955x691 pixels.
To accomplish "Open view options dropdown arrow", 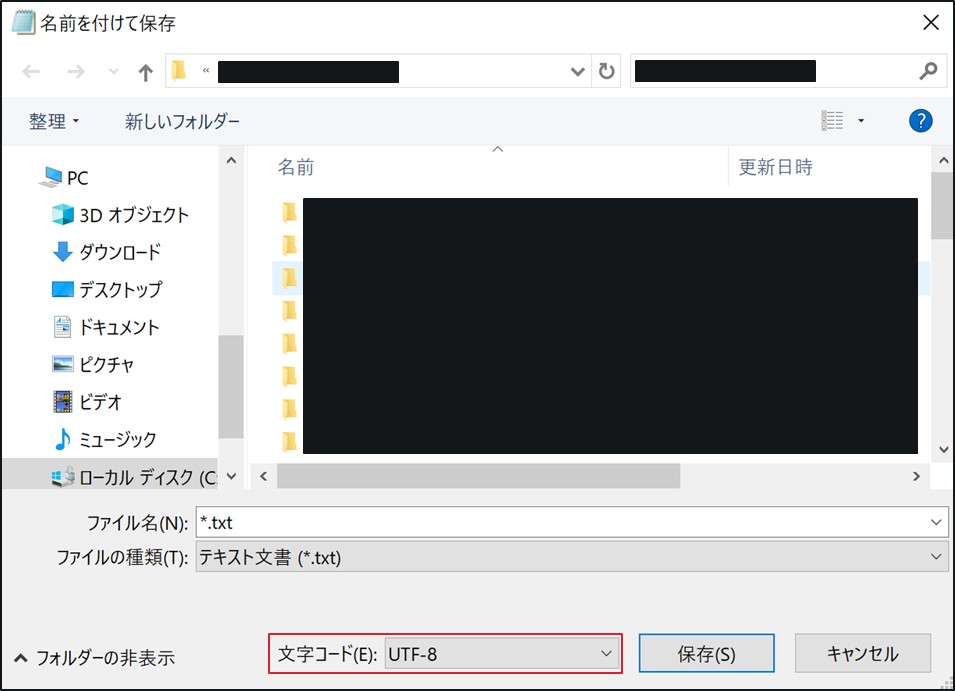I will pos(861,121).
